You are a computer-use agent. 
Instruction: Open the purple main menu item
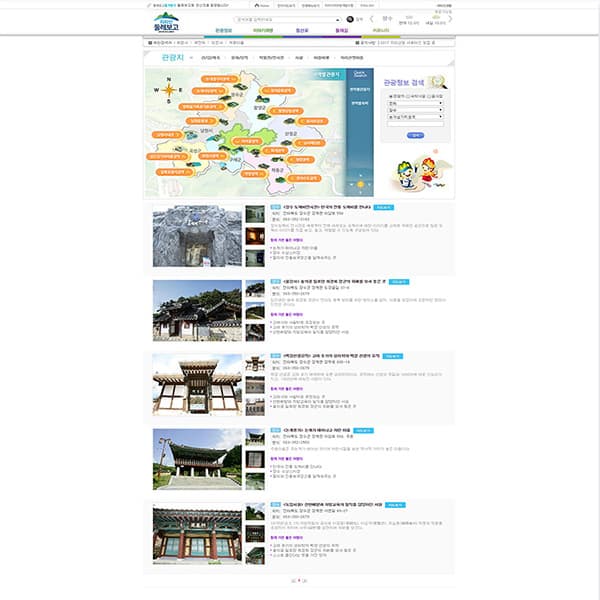click(x=342, y=30)
